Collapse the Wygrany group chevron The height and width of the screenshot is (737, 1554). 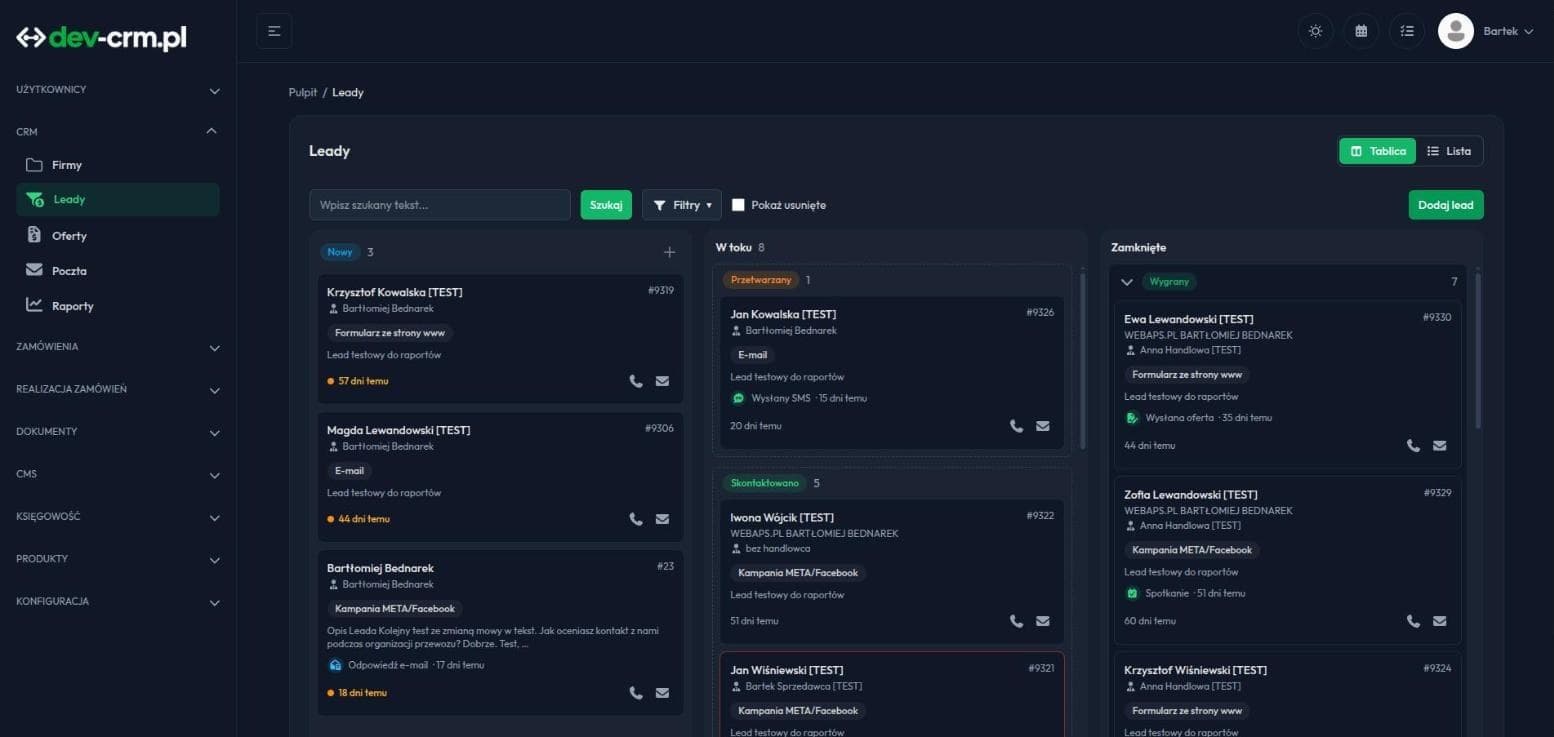(1127, 282)
